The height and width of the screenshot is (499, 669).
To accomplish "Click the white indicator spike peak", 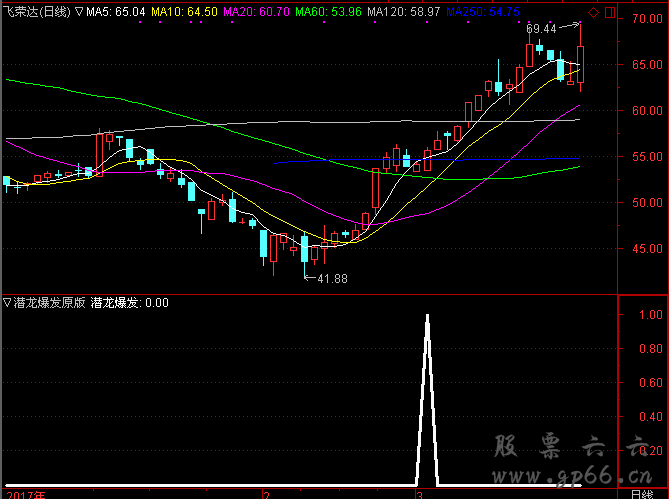I will pos(427,316).
